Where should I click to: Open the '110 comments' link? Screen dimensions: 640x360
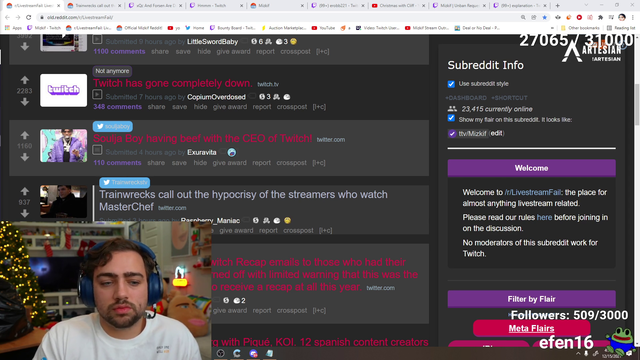point(117,163)
